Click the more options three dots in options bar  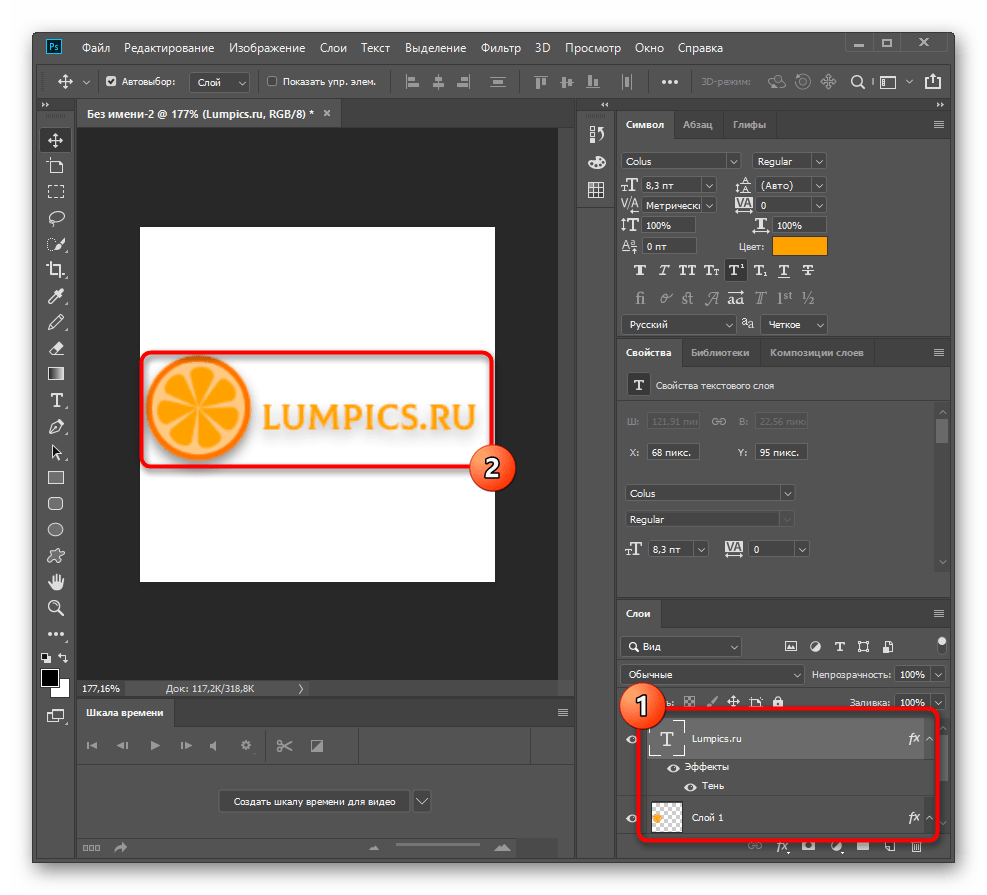(670, 82)
